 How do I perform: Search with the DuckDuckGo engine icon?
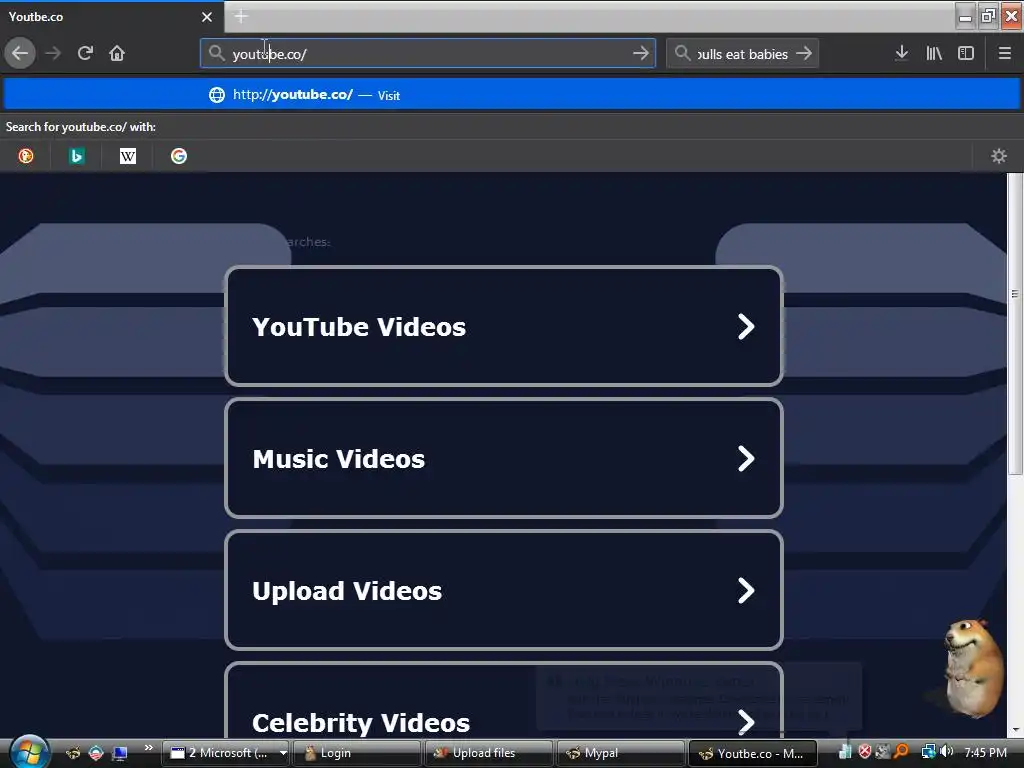coord(25,156)
